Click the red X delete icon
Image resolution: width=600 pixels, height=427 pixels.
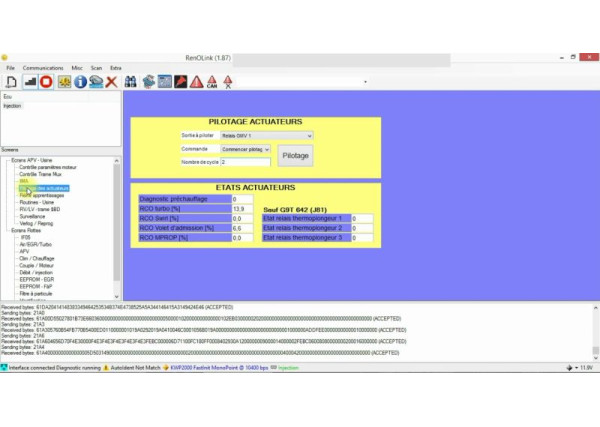pyautogui.click(x=111, y=81)
